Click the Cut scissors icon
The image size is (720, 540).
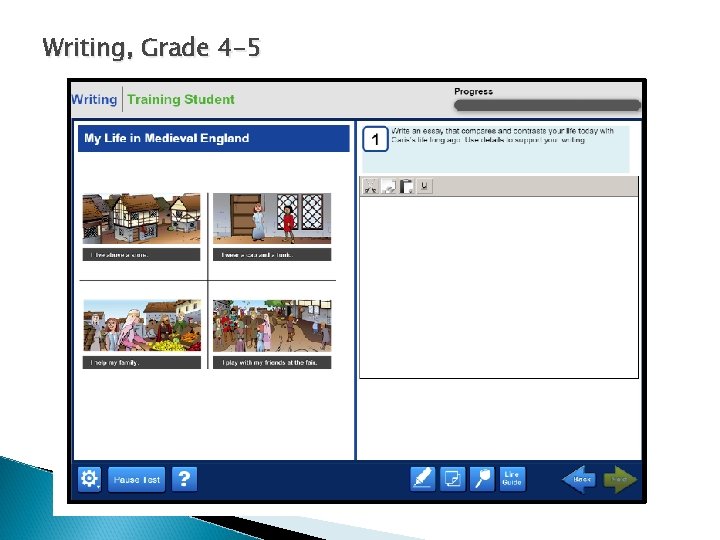click(x=370, y=186)
